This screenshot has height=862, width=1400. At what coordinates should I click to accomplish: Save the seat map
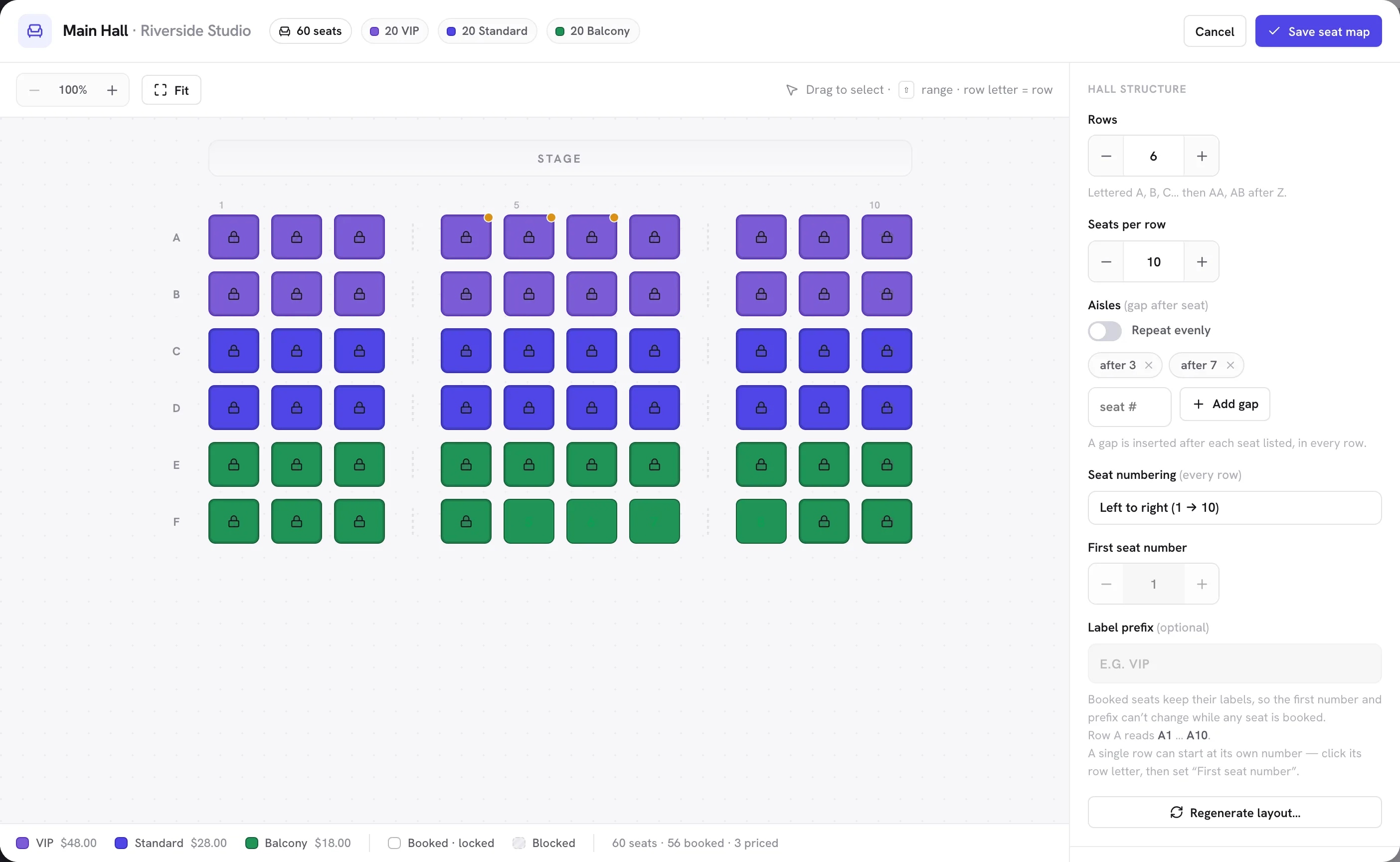tap(1318, 31)
